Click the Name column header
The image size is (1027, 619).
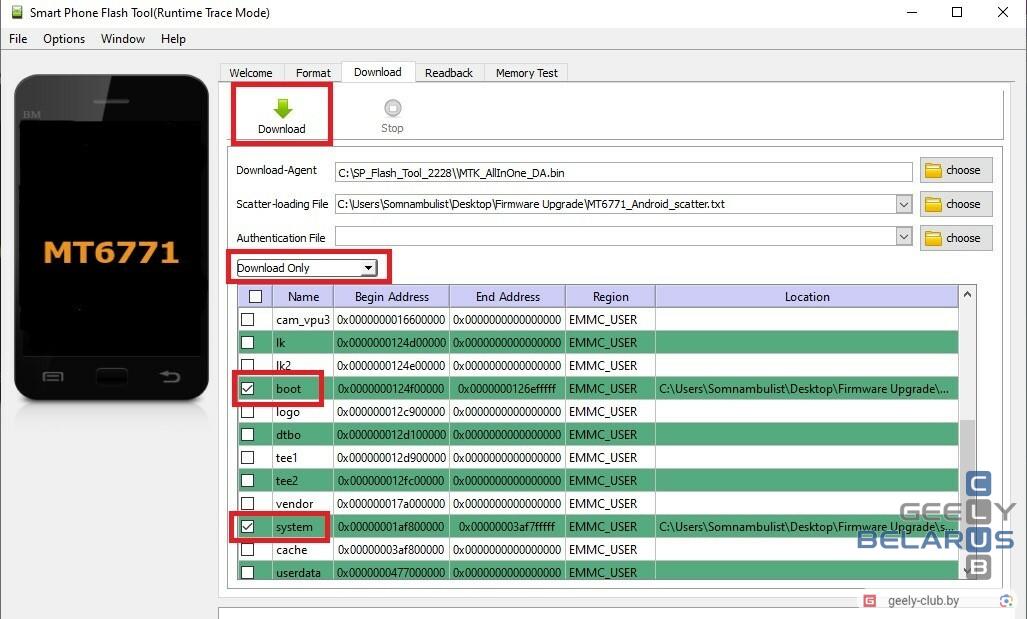303,296
